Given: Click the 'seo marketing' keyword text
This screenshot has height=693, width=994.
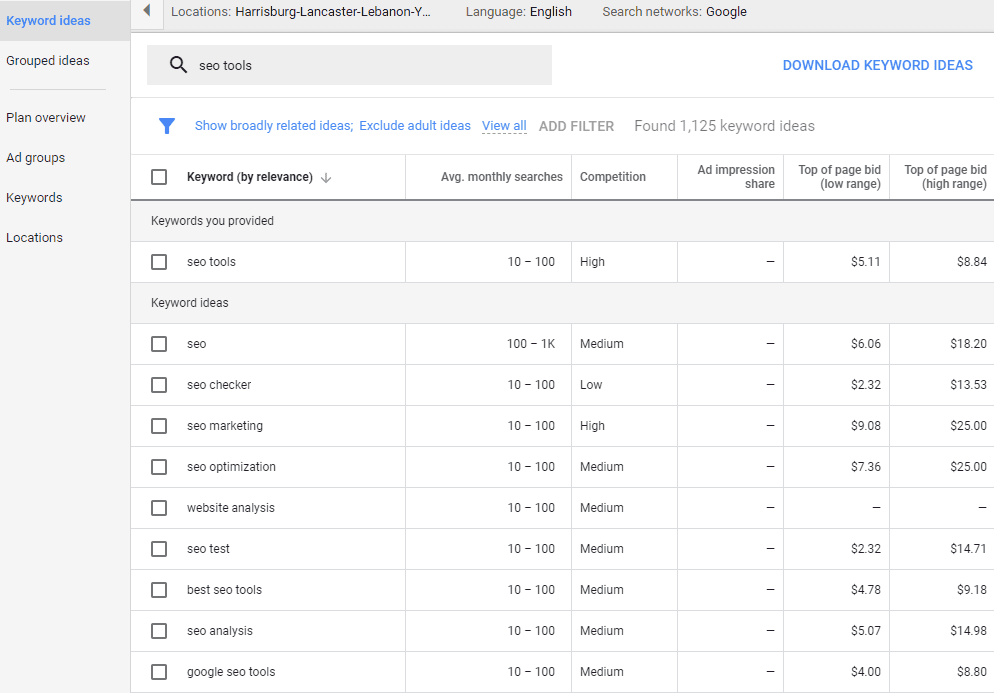Looking at the screenshot, I should 224,426.
